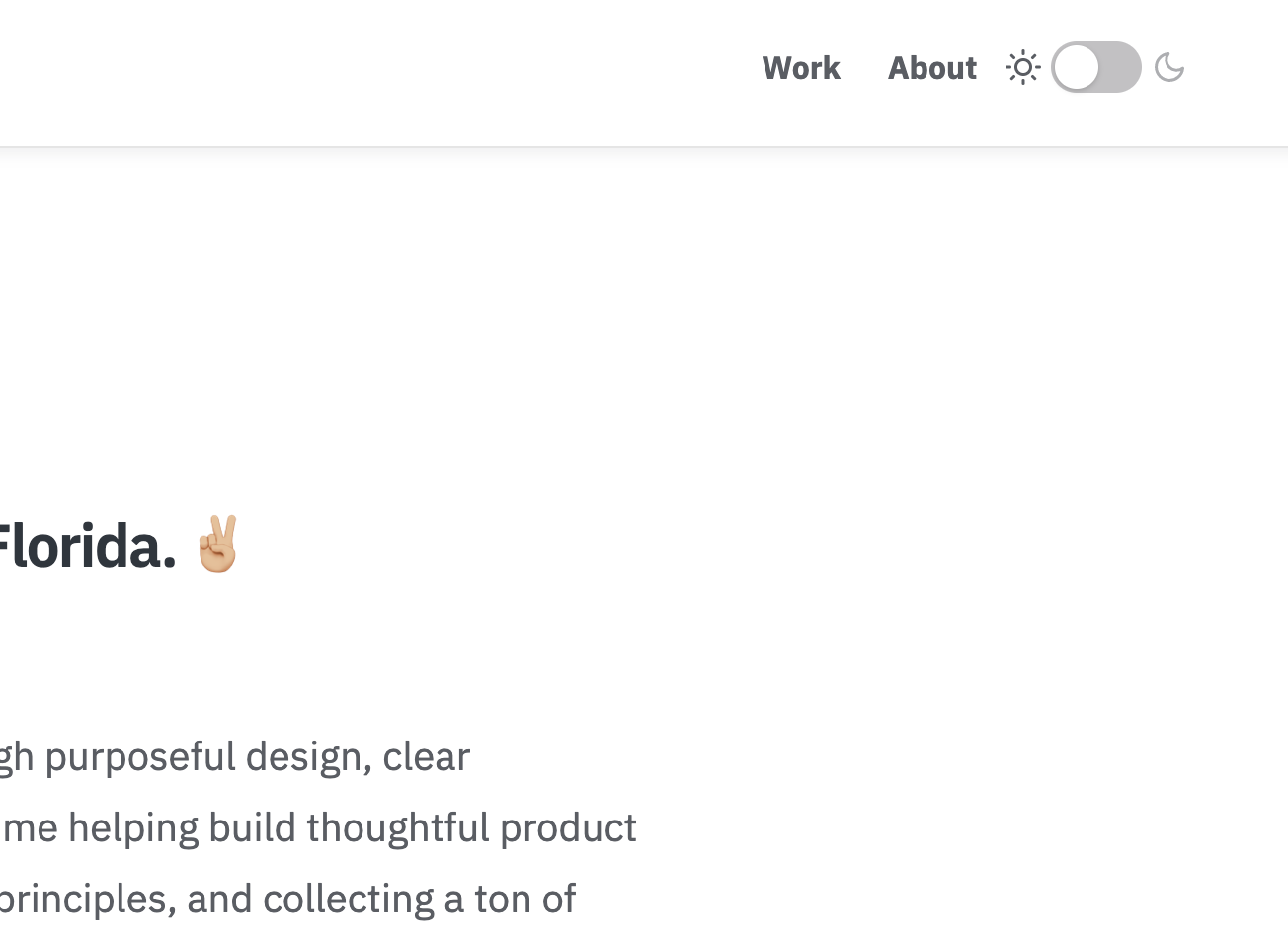Navigate to the About page

[931, 67]
